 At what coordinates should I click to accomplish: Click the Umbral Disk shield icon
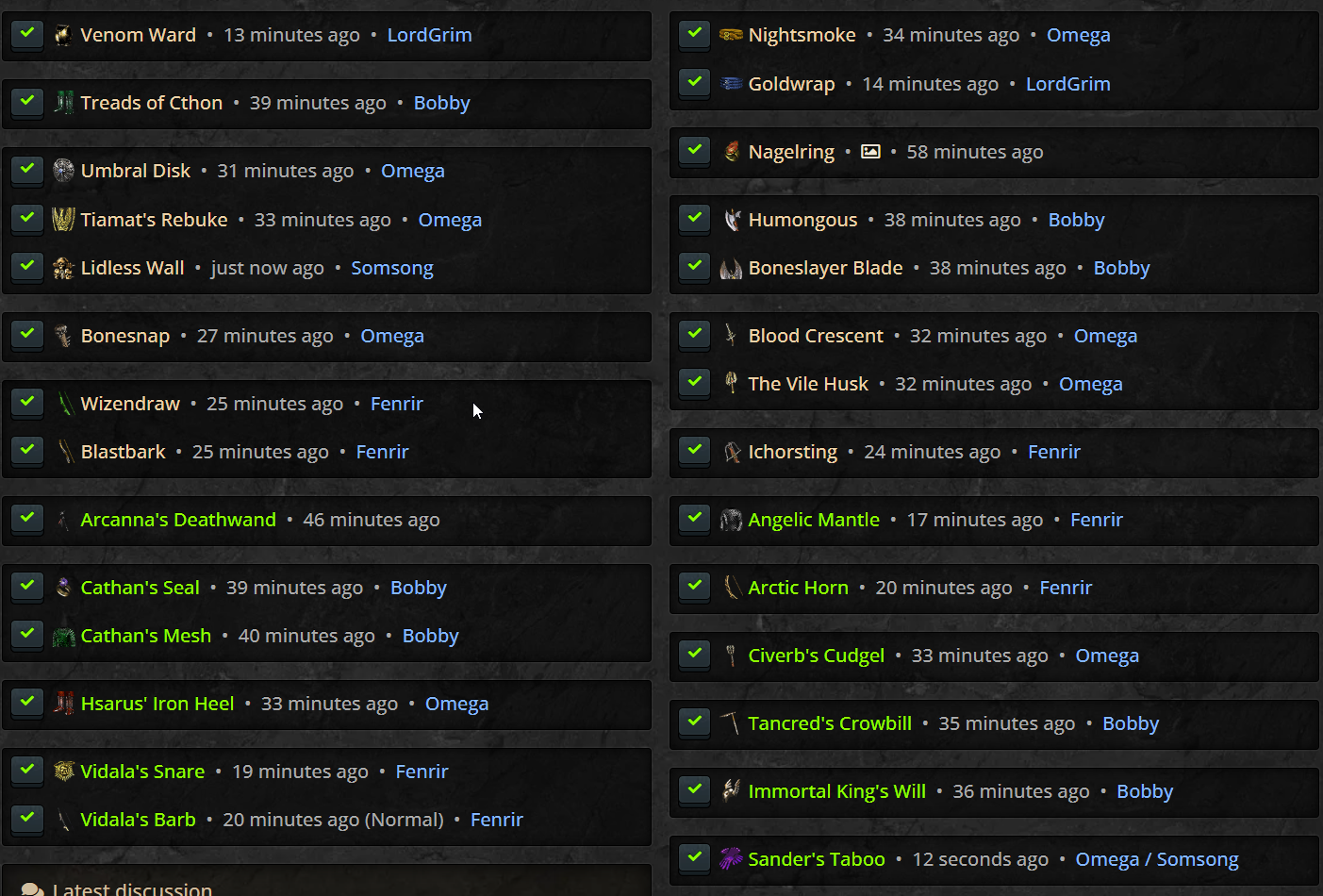[x=63, y=171]
